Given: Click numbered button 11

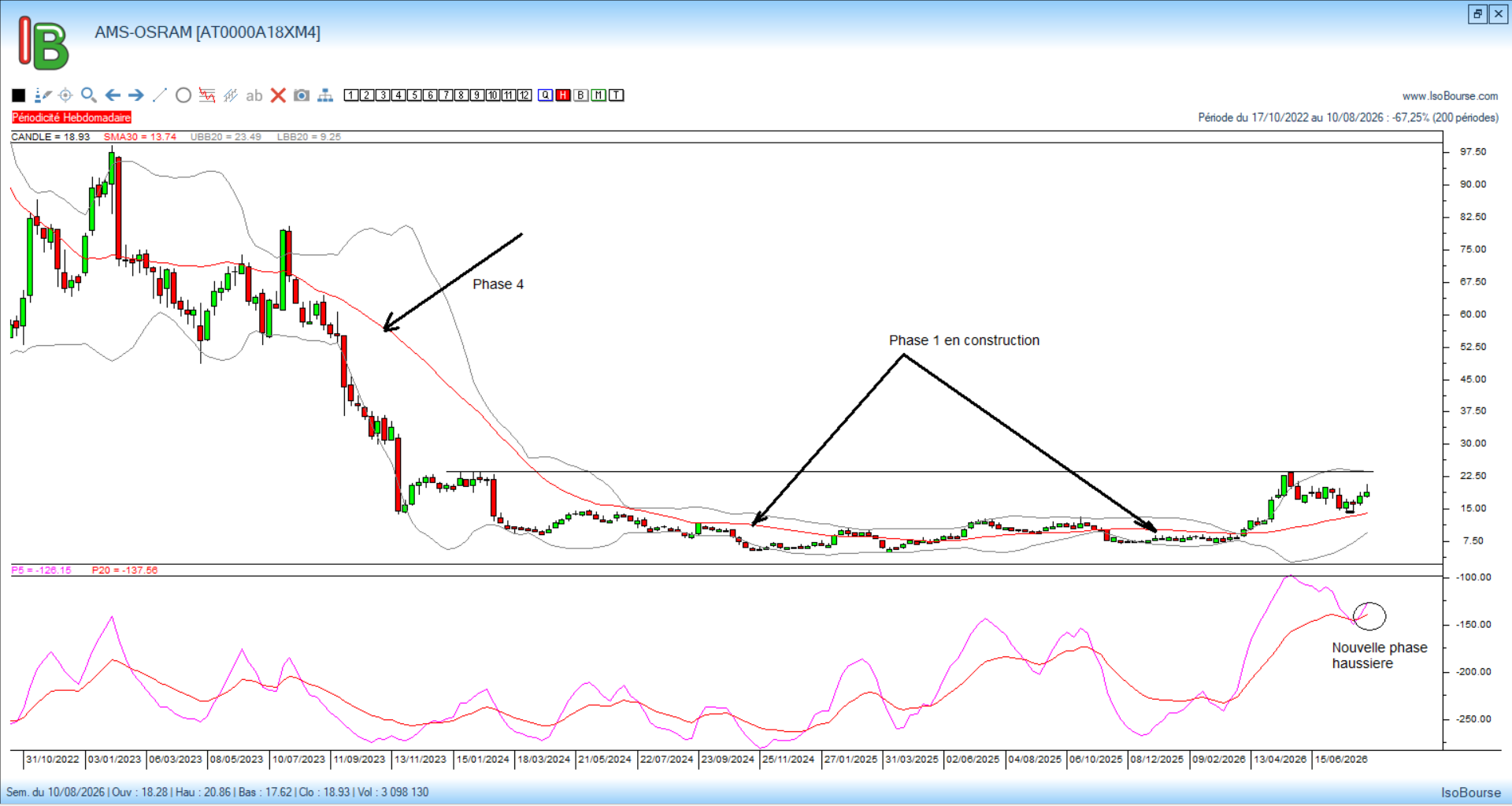Looking at the screenshot, I should 509,95.
